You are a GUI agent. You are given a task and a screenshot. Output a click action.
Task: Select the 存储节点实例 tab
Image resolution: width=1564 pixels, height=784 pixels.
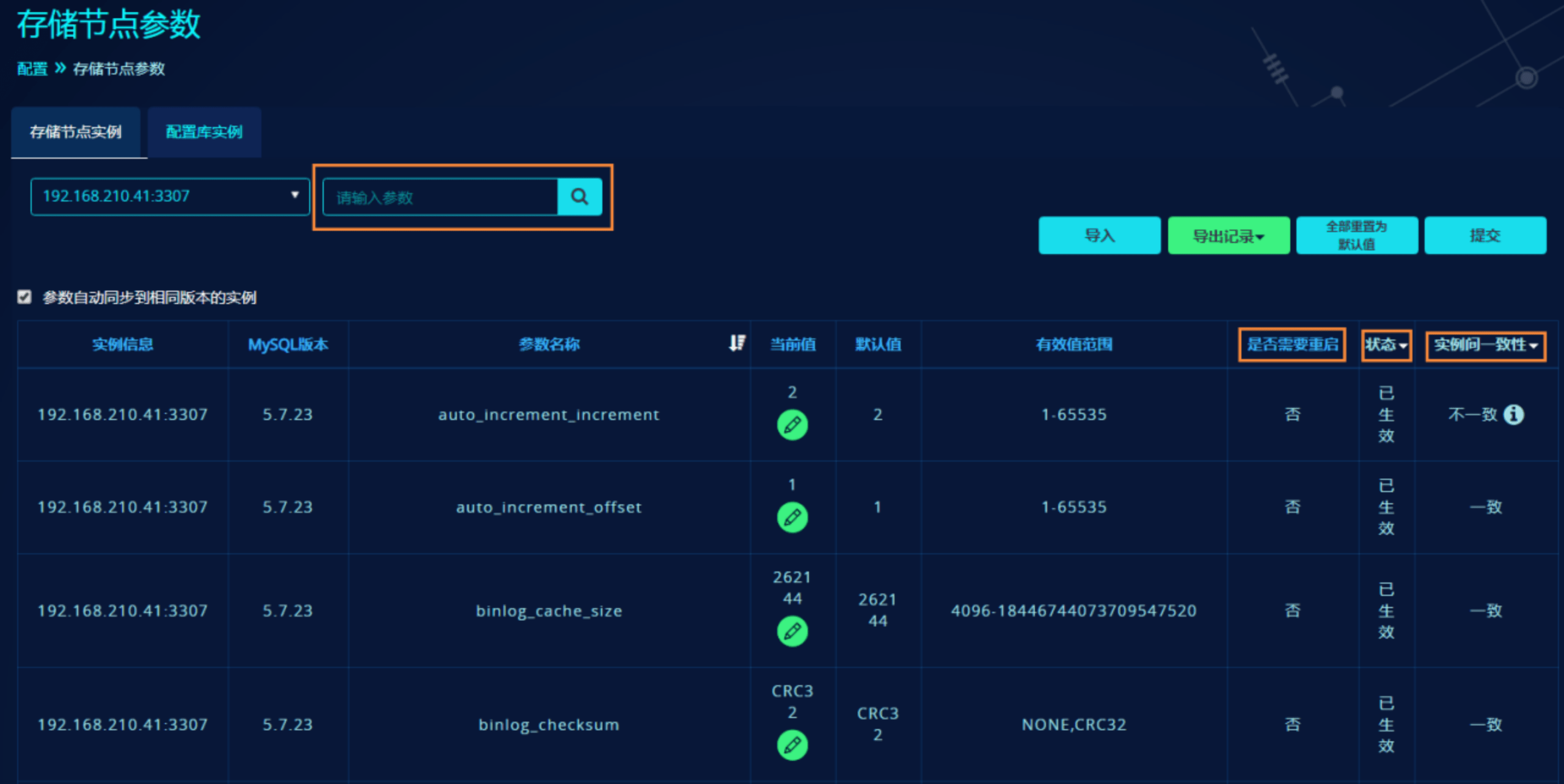coord(76,132)
